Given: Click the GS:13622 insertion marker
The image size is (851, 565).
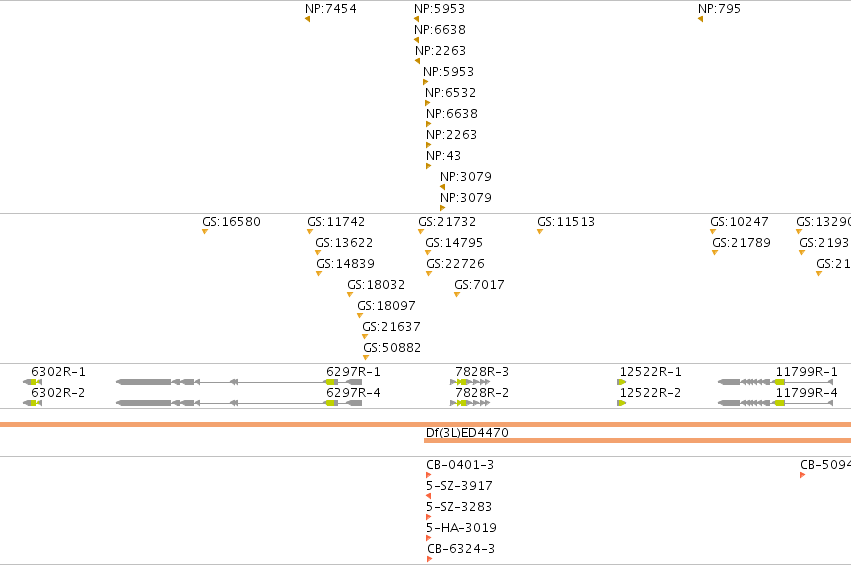Looking at the screenshot, I should coord(318,253).
